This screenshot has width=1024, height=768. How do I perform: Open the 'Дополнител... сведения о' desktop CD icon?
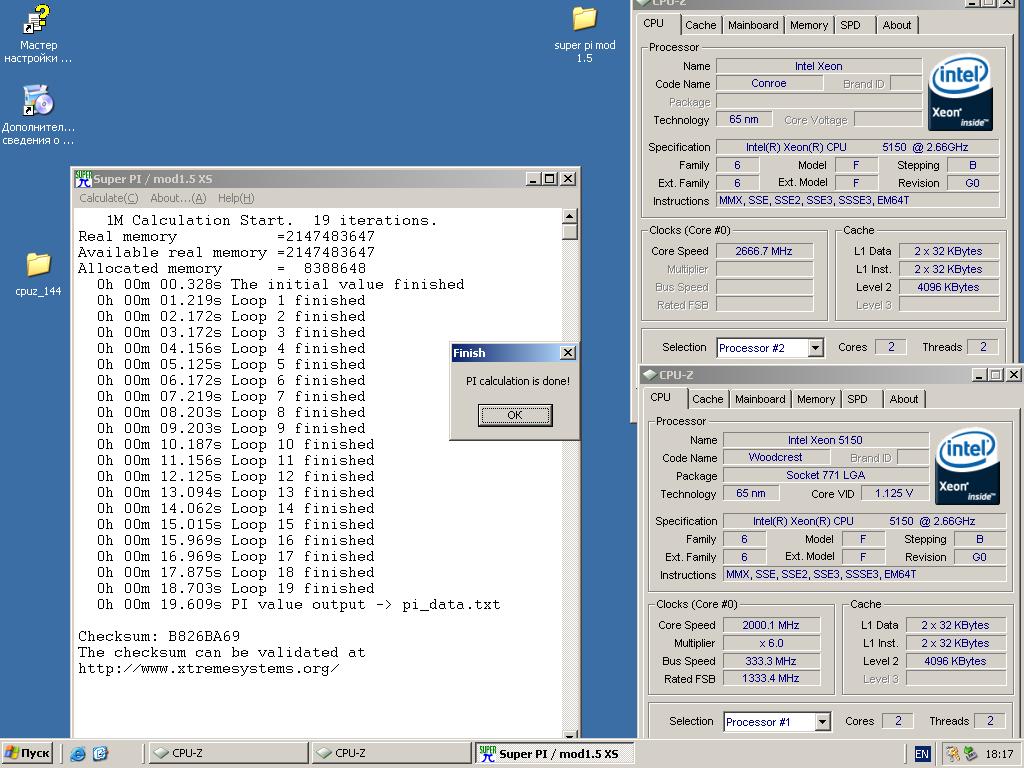[x=37, y=101]
